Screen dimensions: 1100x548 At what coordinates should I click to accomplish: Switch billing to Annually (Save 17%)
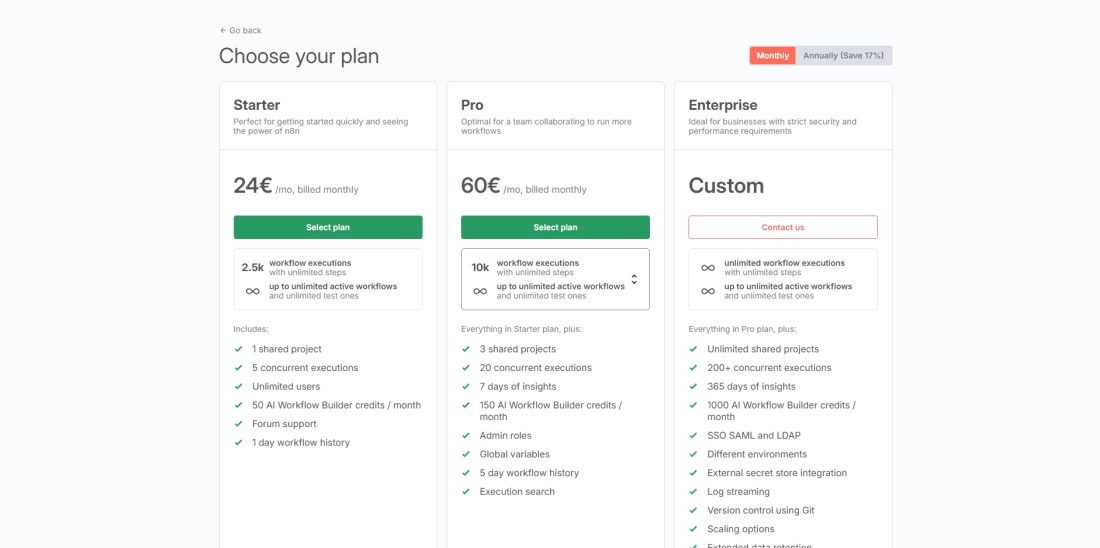[843, 56]
